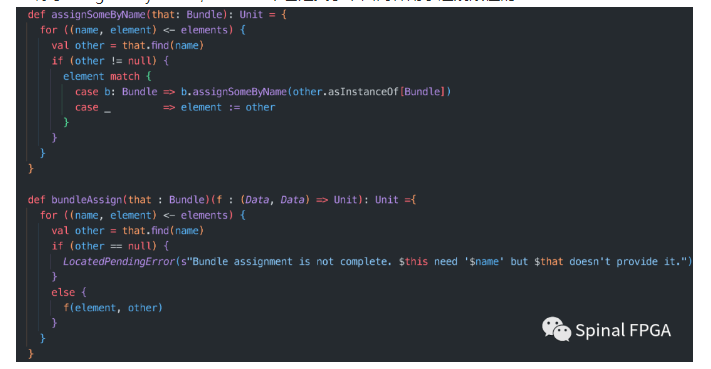
Task: Click the WeChat logo in the watermark
Action: coord(556,329)
